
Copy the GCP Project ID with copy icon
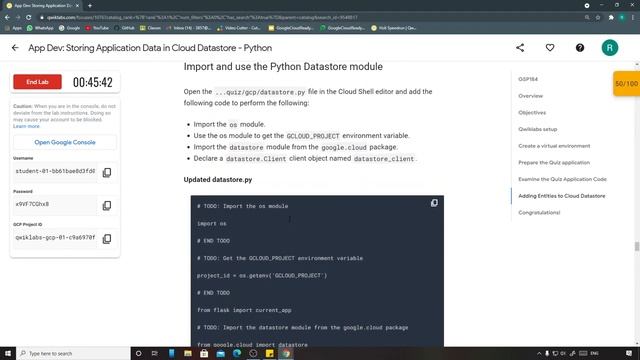click(x=107, y=238)
